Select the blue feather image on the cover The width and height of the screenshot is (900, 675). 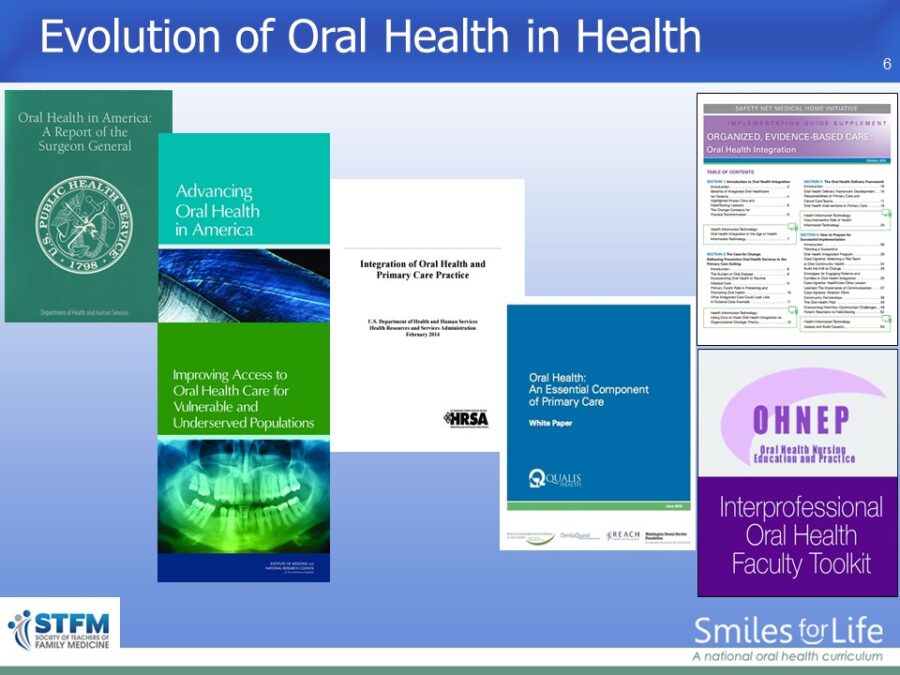[244, 285]
